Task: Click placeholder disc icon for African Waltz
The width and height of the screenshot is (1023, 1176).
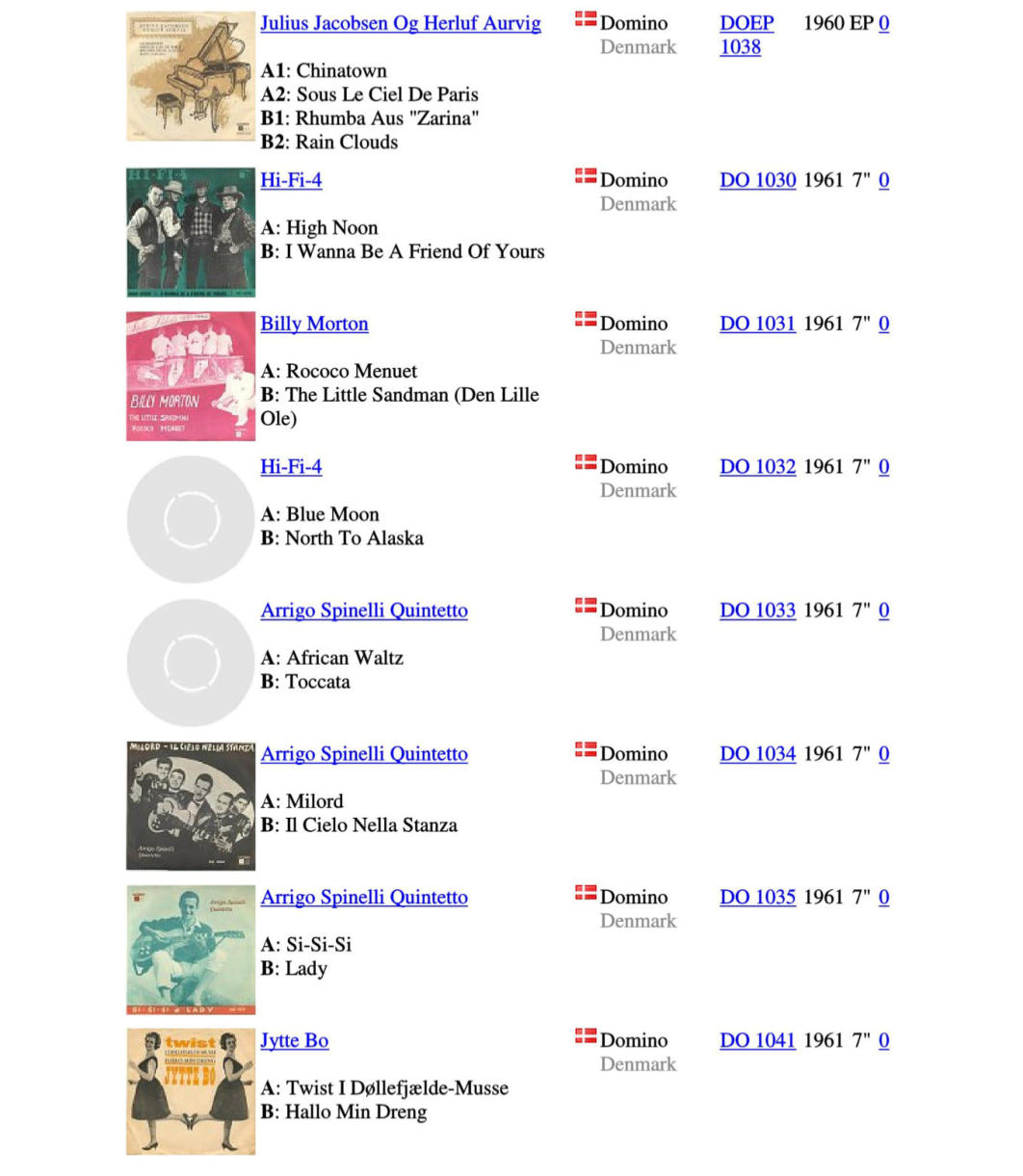Action: point(191,663)
